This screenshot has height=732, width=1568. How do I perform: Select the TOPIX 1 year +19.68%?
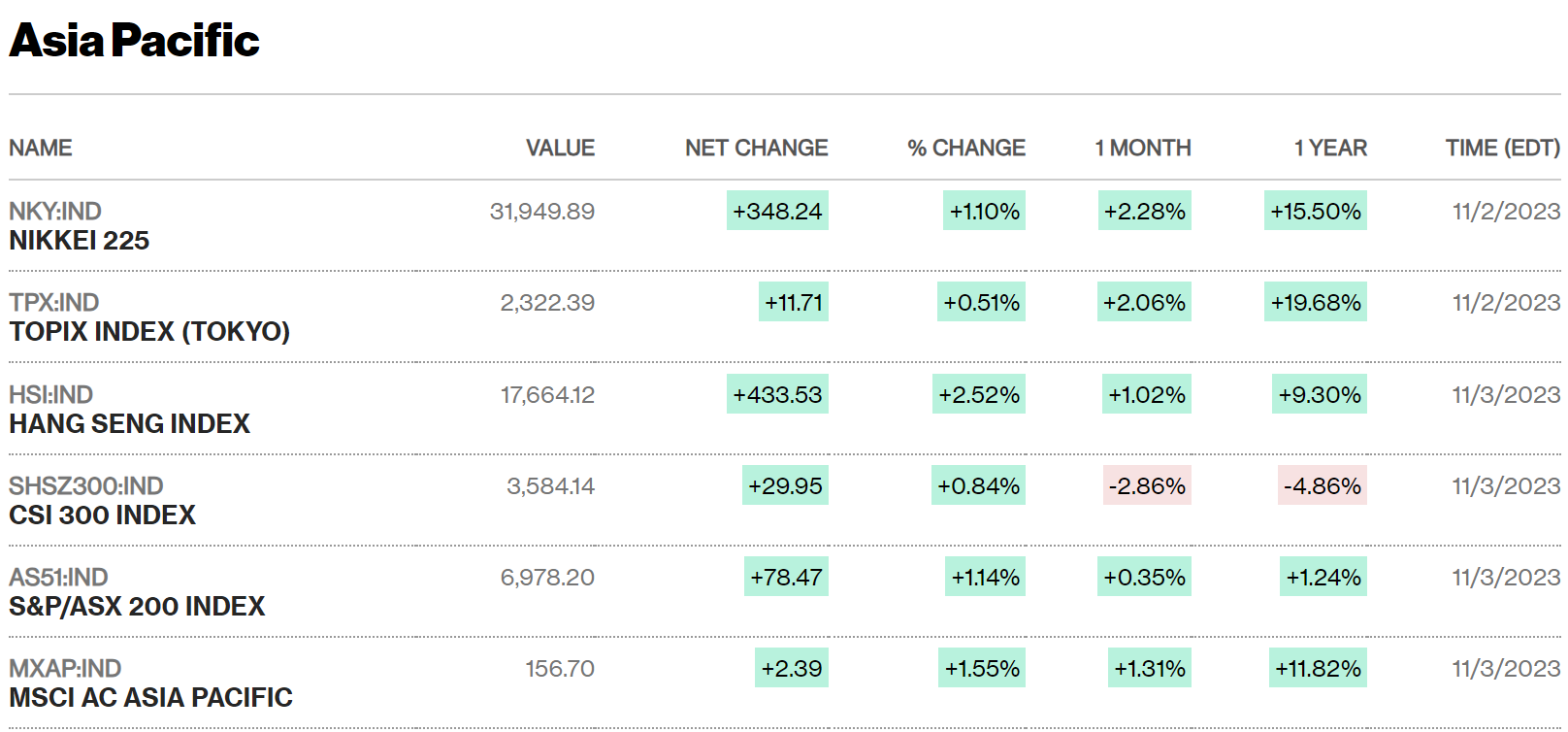[1316, 303]
